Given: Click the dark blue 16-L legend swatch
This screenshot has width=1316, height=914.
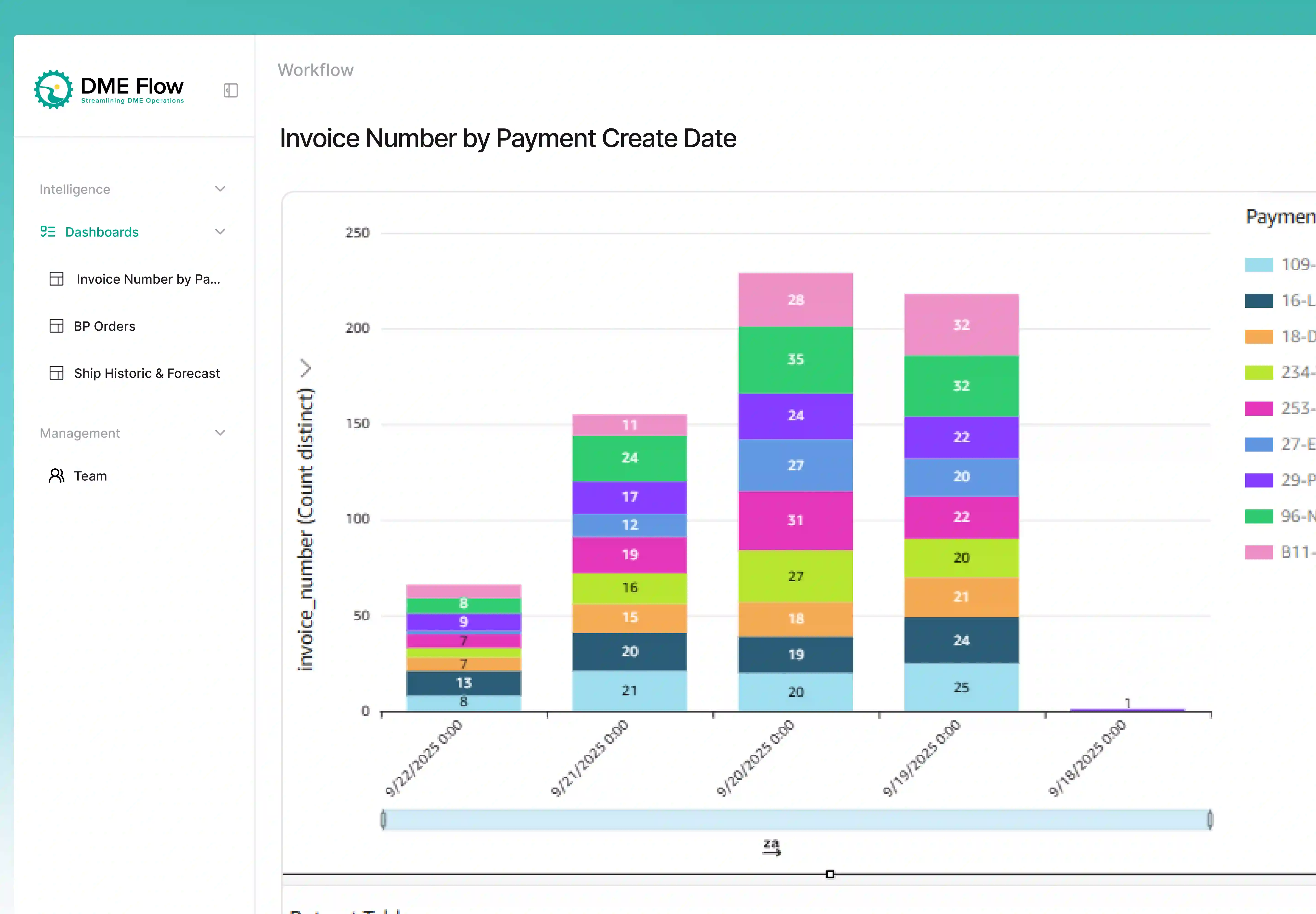Looking at the screenshot, I should point(1259,301).
